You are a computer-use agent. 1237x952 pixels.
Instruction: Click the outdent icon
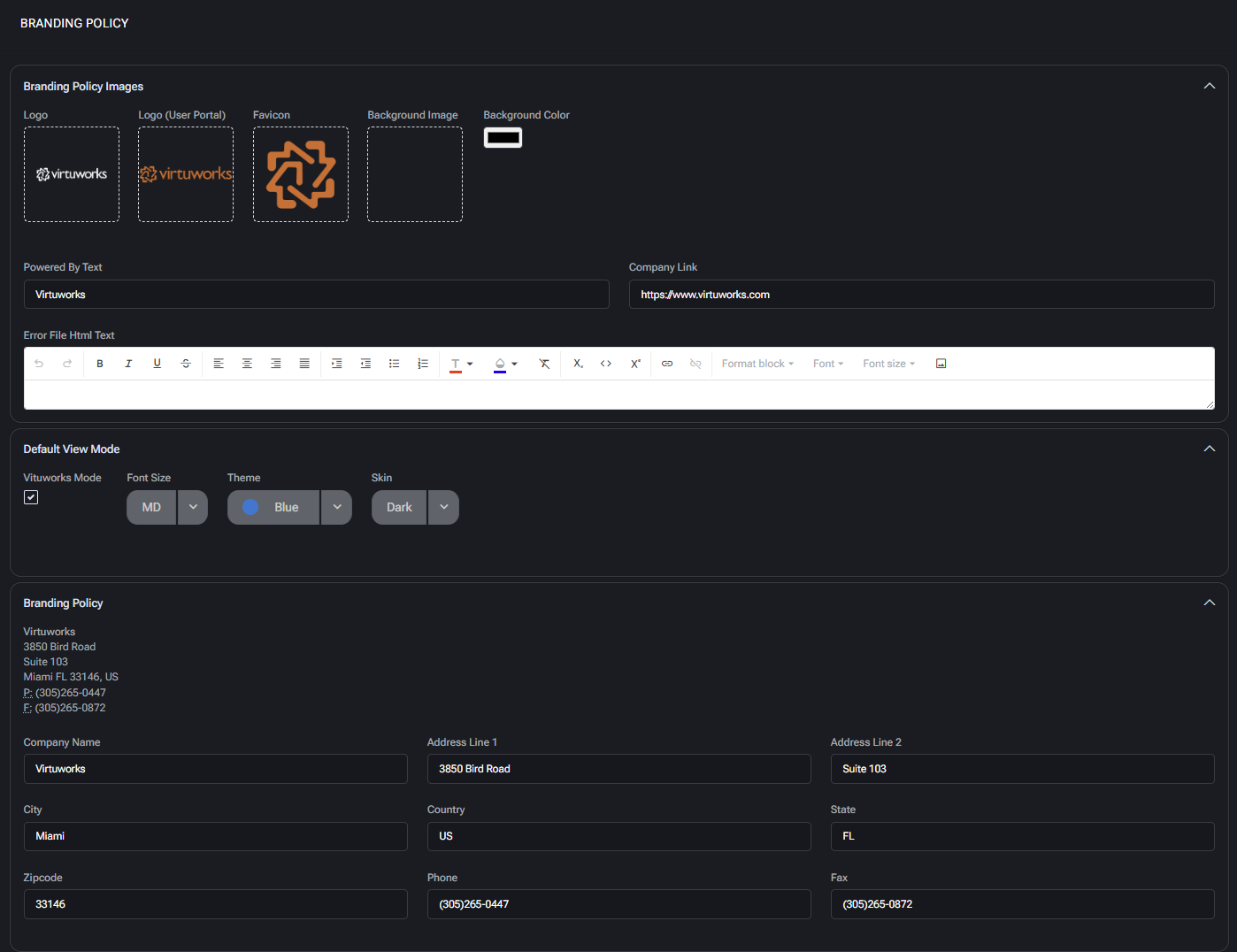click(365, 364)
